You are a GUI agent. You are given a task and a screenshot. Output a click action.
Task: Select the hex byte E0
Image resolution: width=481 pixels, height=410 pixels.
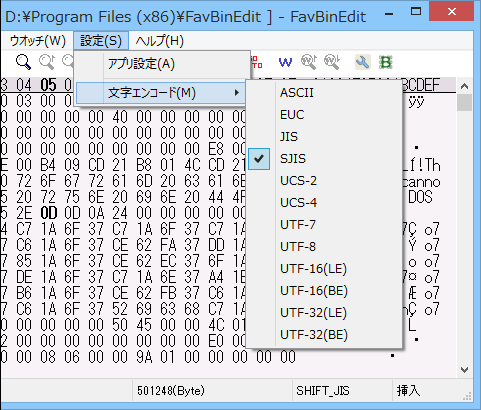(216, 341)
